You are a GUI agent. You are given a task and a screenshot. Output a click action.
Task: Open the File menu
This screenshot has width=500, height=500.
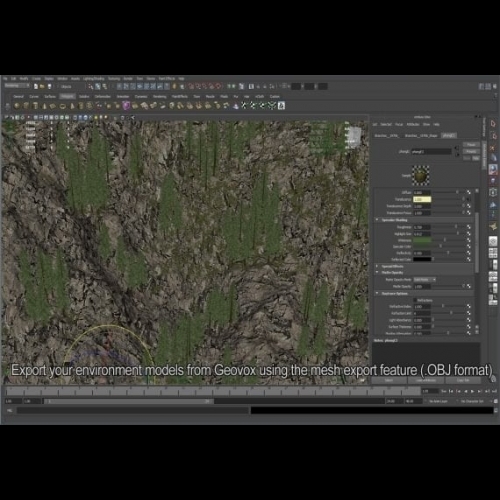5,79
